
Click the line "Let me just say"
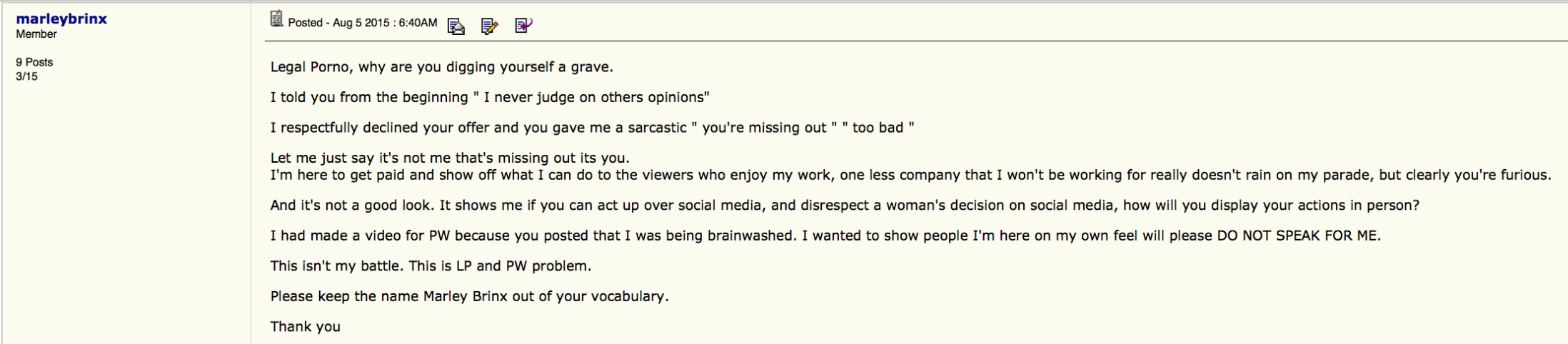pyautogui.click(x=450, y=158)
